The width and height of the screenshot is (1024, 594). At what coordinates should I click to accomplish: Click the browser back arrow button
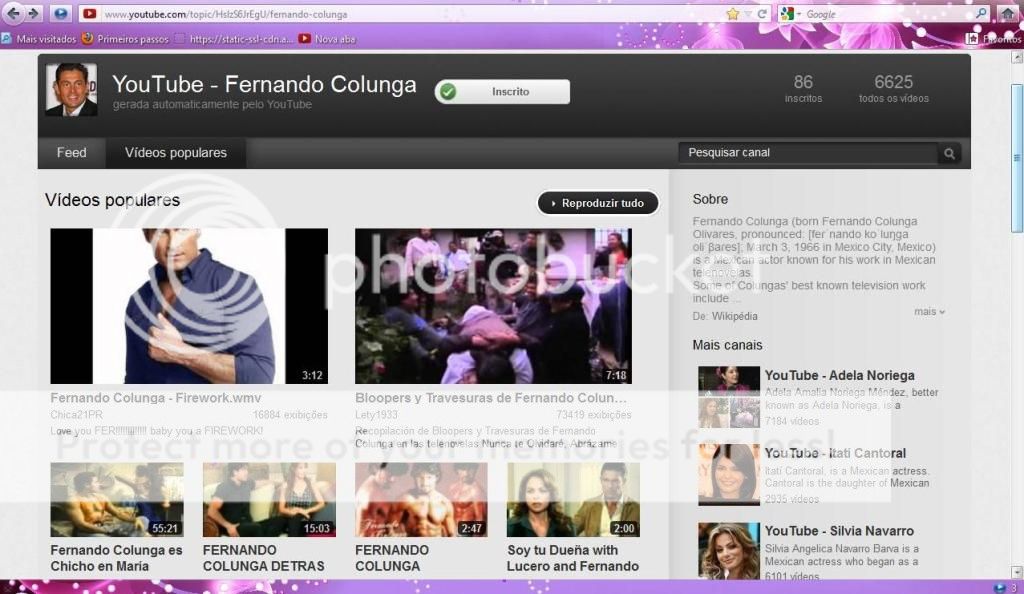(x=13, y=14)
